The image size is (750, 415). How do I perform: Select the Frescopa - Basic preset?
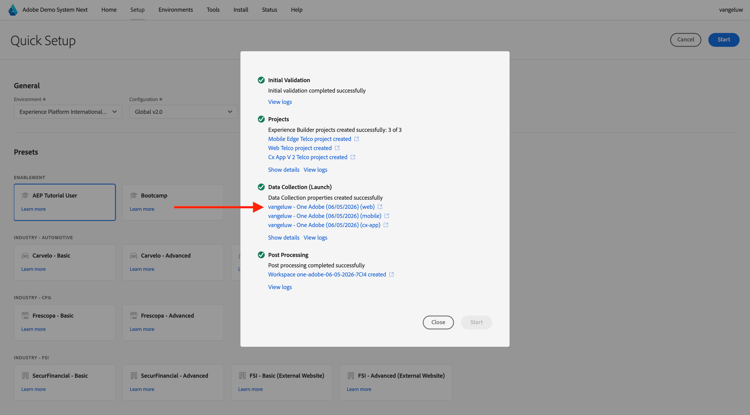(x=65, y=323)
